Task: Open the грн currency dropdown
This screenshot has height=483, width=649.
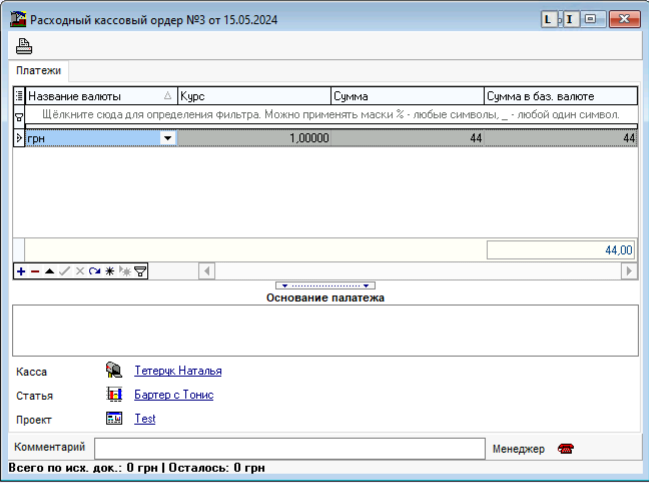Action: (x=168, y=139)
